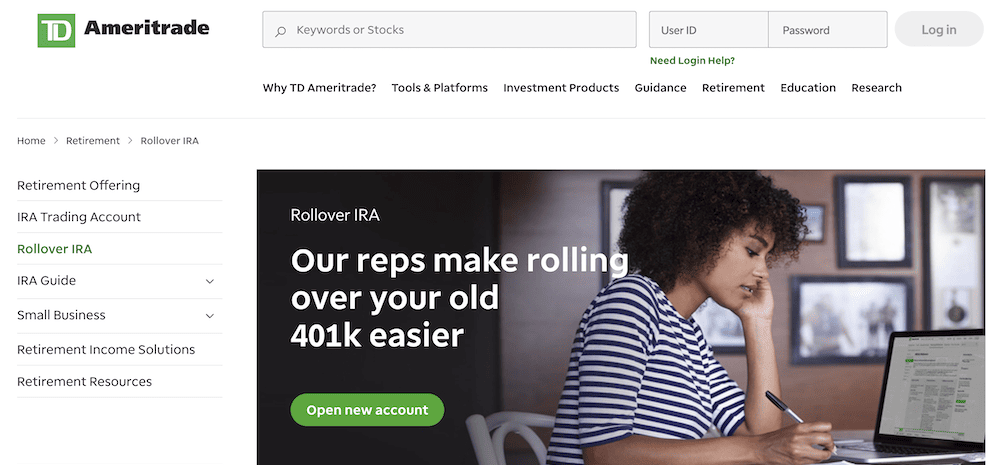1000x465 pixels.
Task: Click the Log in button
Action: 938,30
